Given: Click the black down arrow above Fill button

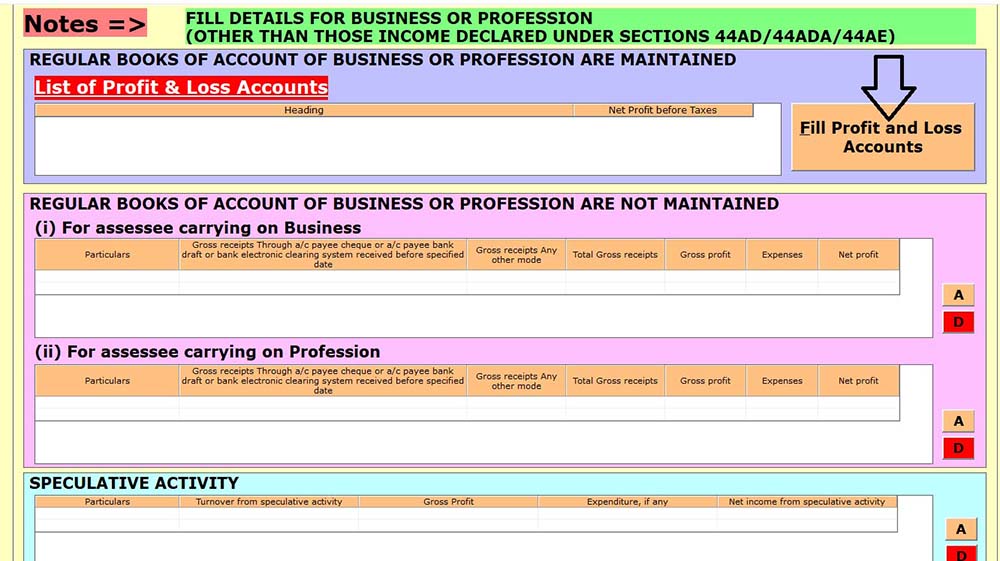Looking at the screenshot, I should [x=888, y=87].
